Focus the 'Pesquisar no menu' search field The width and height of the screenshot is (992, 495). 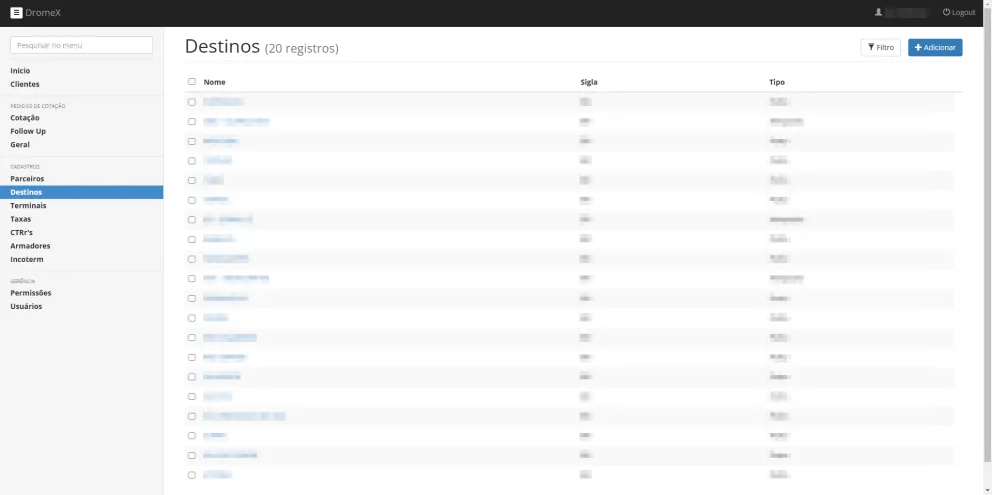click(x=81, y=45)
